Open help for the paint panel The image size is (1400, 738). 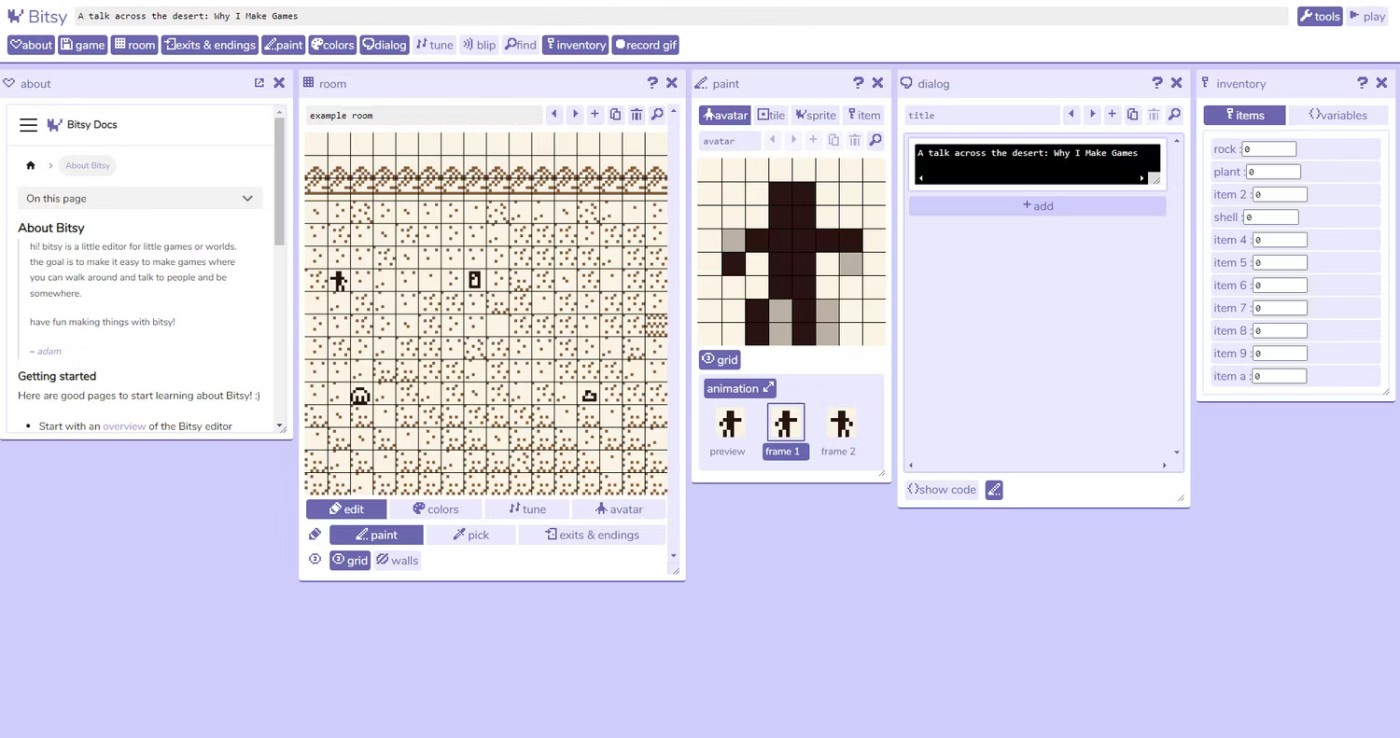click(858, 83)
